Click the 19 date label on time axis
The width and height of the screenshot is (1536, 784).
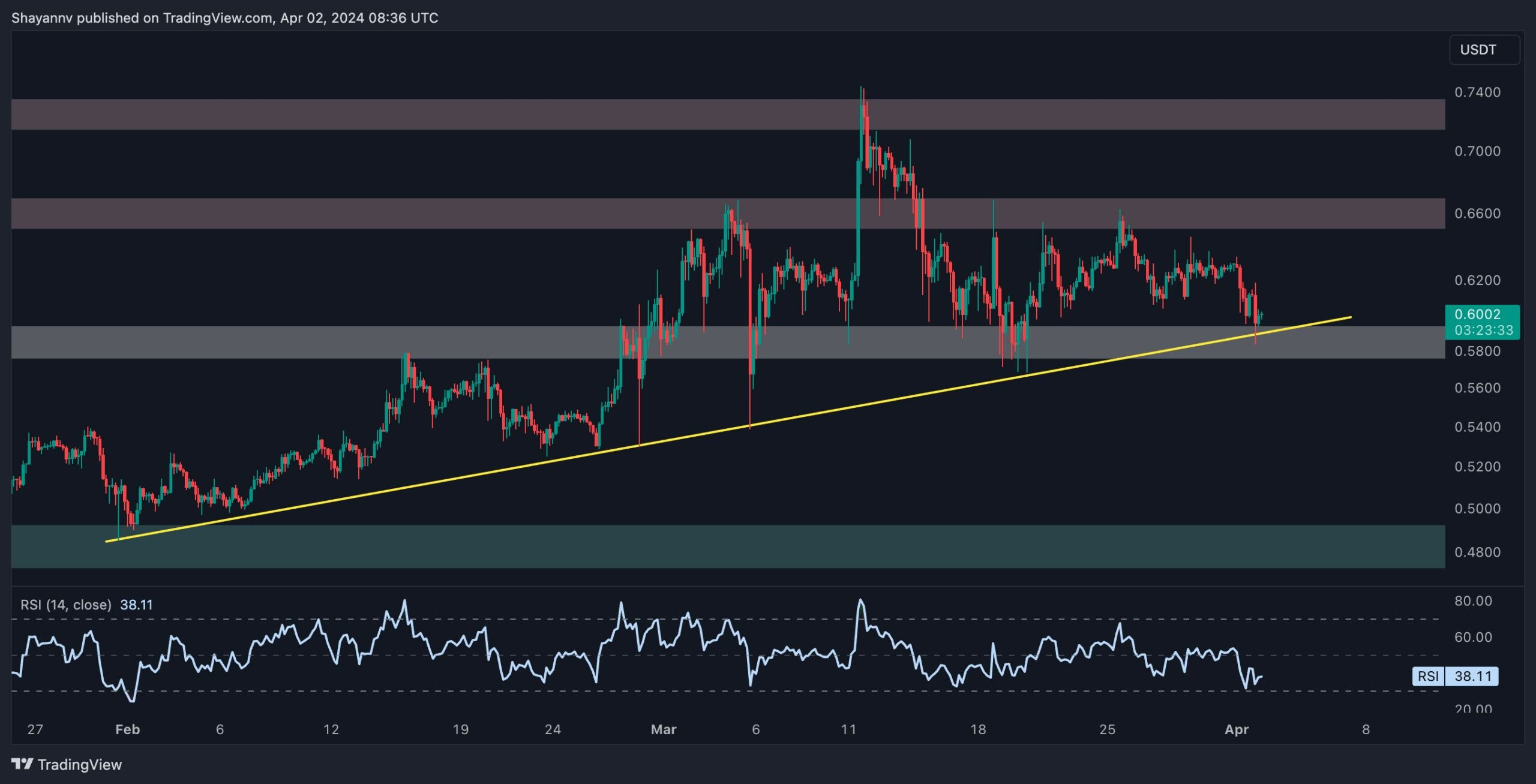[x=460, y=729]
